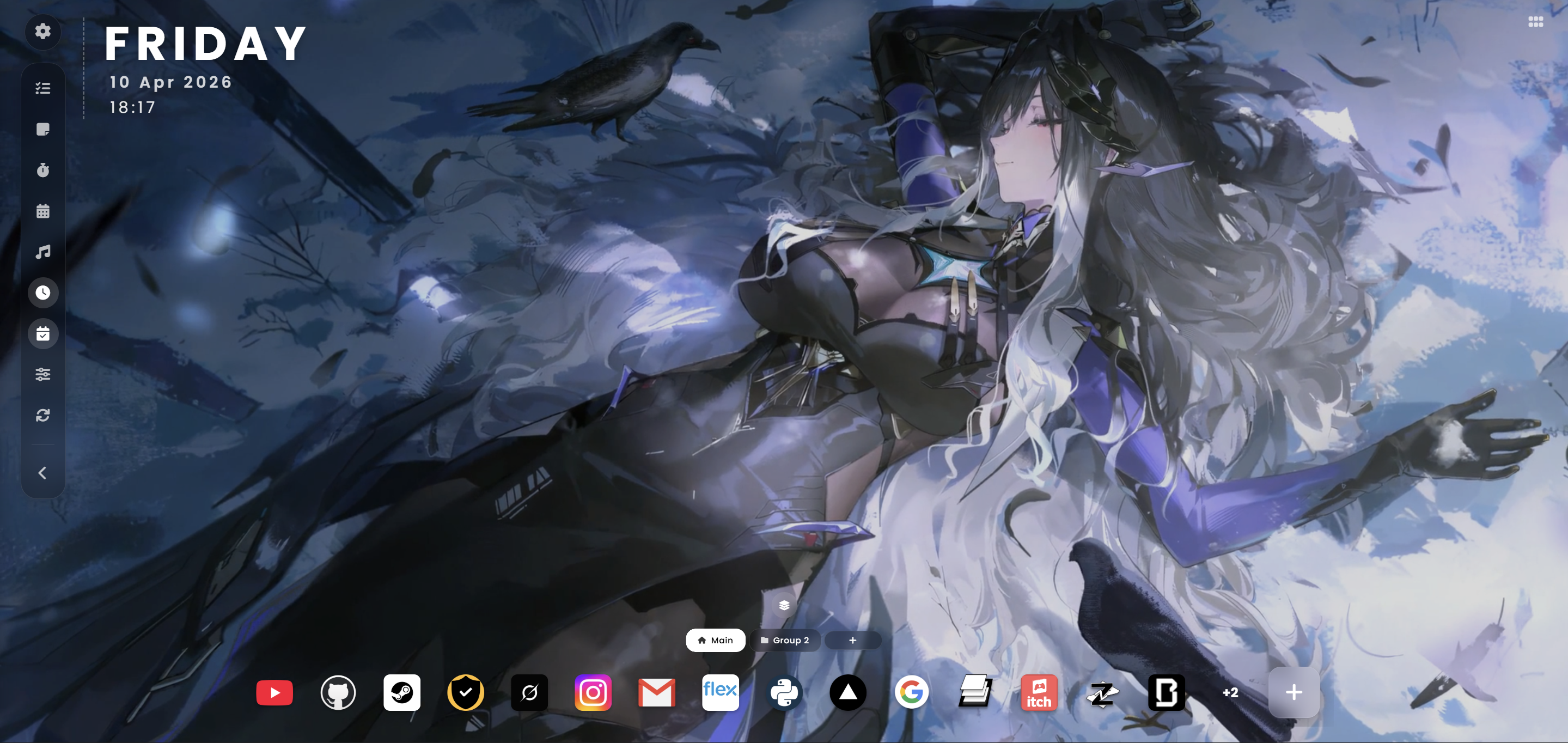Open the black triangle Vercel shortcut

pos(848,692)
